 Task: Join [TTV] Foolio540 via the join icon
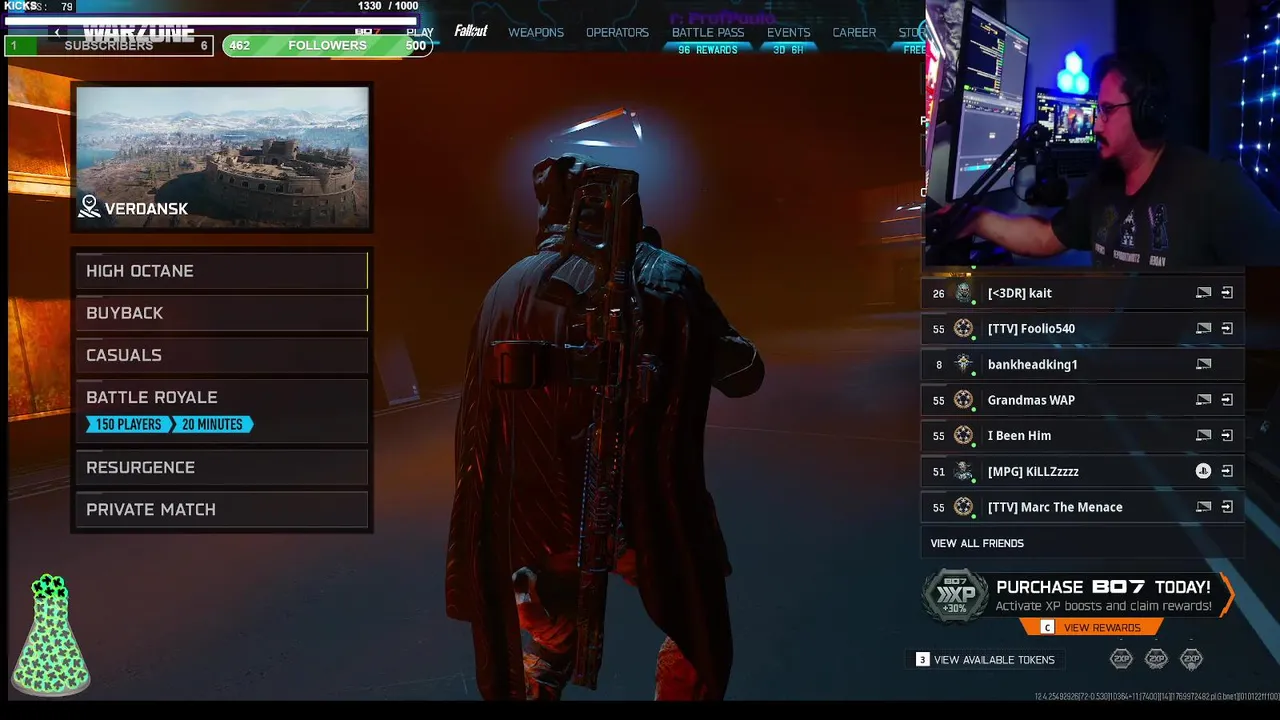point(1227,329)
